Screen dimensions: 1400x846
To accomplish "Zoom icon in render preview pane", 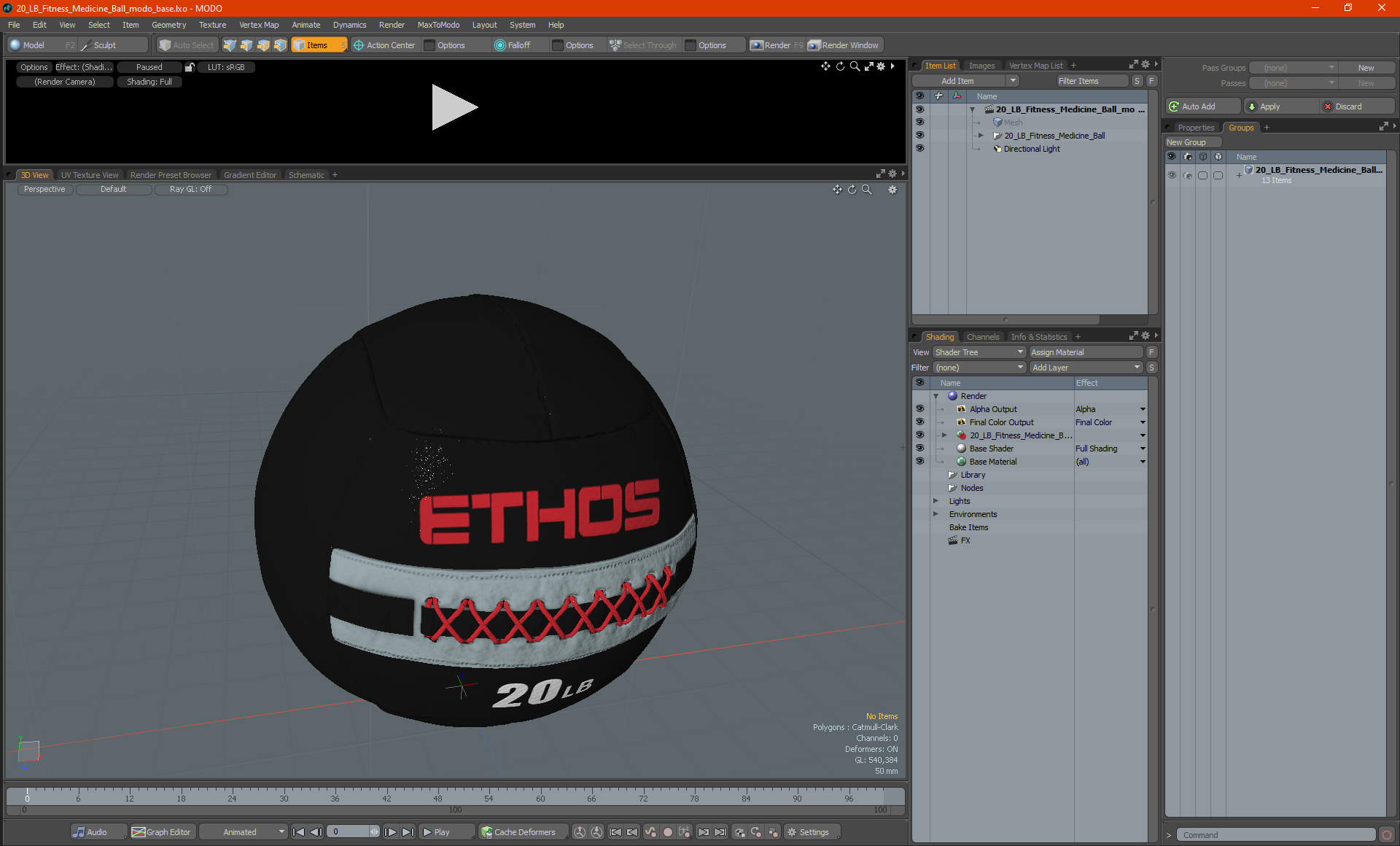I will click(x=855, y=66).
